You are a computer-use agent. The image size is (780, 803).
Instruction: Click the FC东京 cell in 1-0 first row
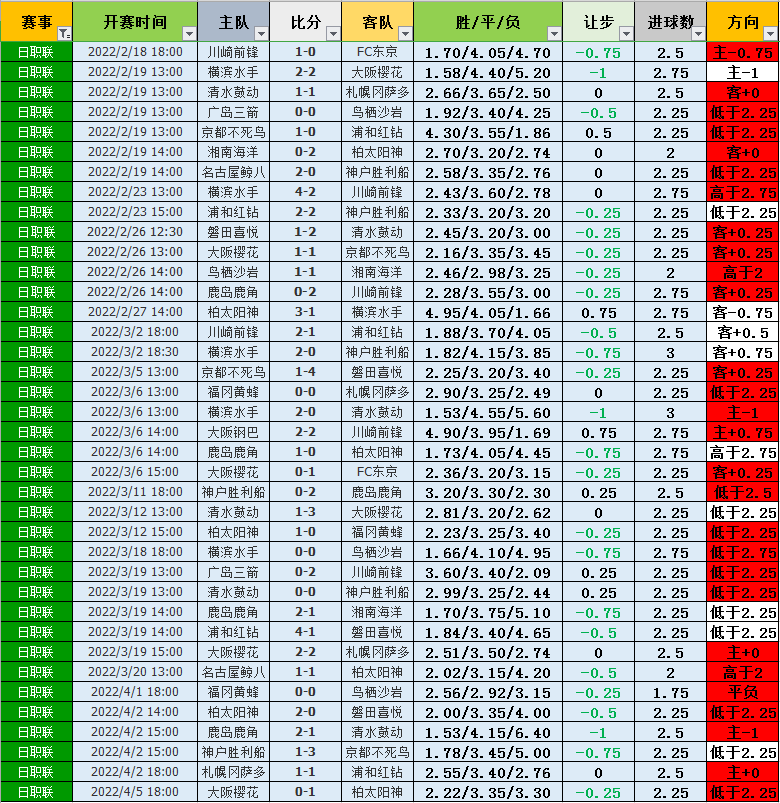377,52
